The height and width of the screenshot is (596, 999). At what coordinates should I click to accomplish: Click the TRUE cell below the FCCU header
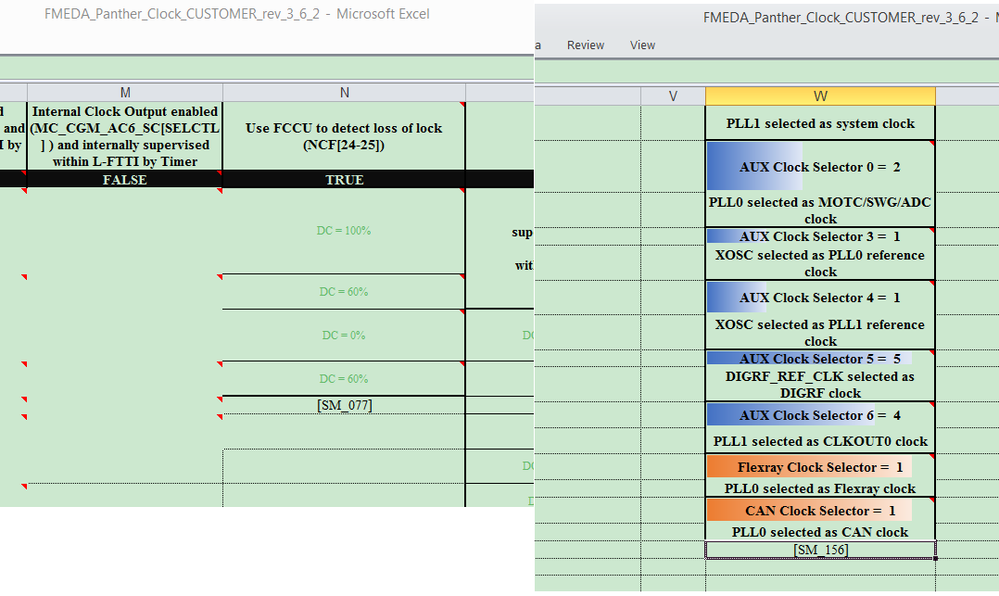click(x=344, y=180)
